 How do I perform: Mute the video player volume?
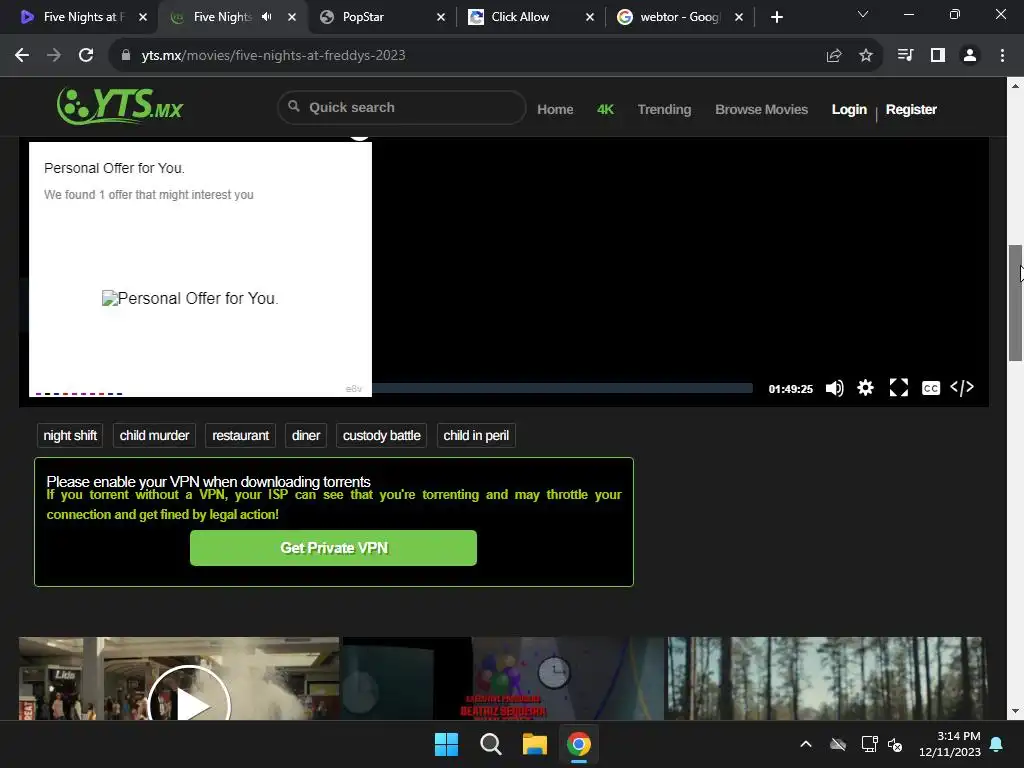point(835,388)
